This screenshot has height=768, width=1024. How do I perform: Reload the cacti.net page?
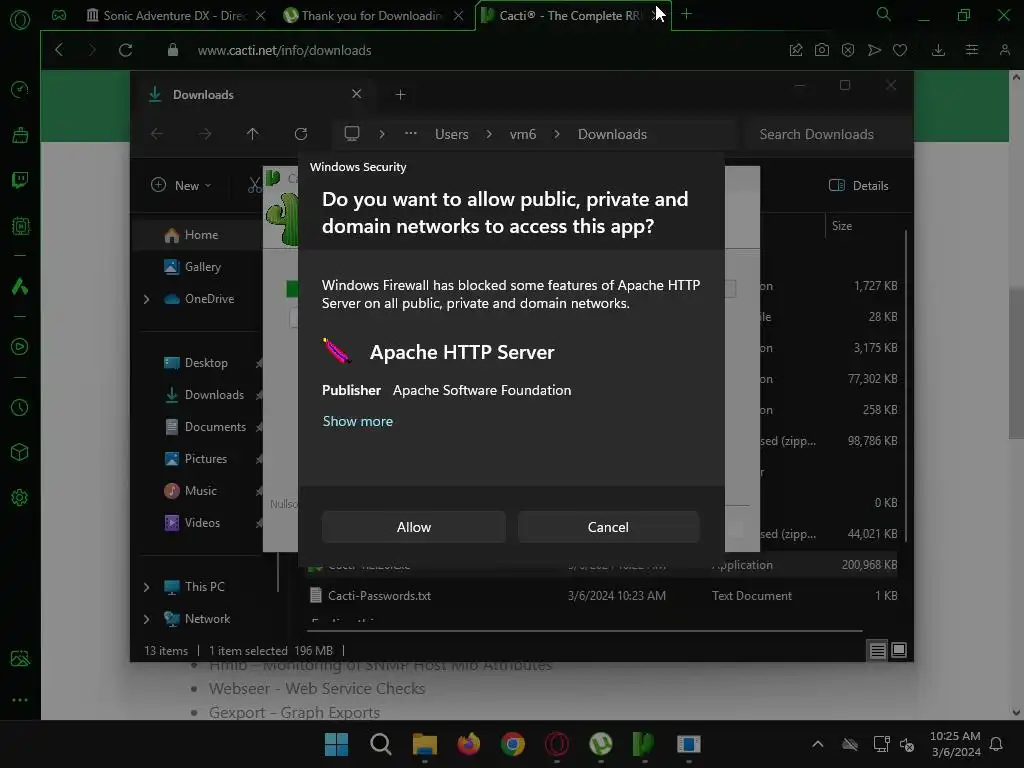click(125, 50)
